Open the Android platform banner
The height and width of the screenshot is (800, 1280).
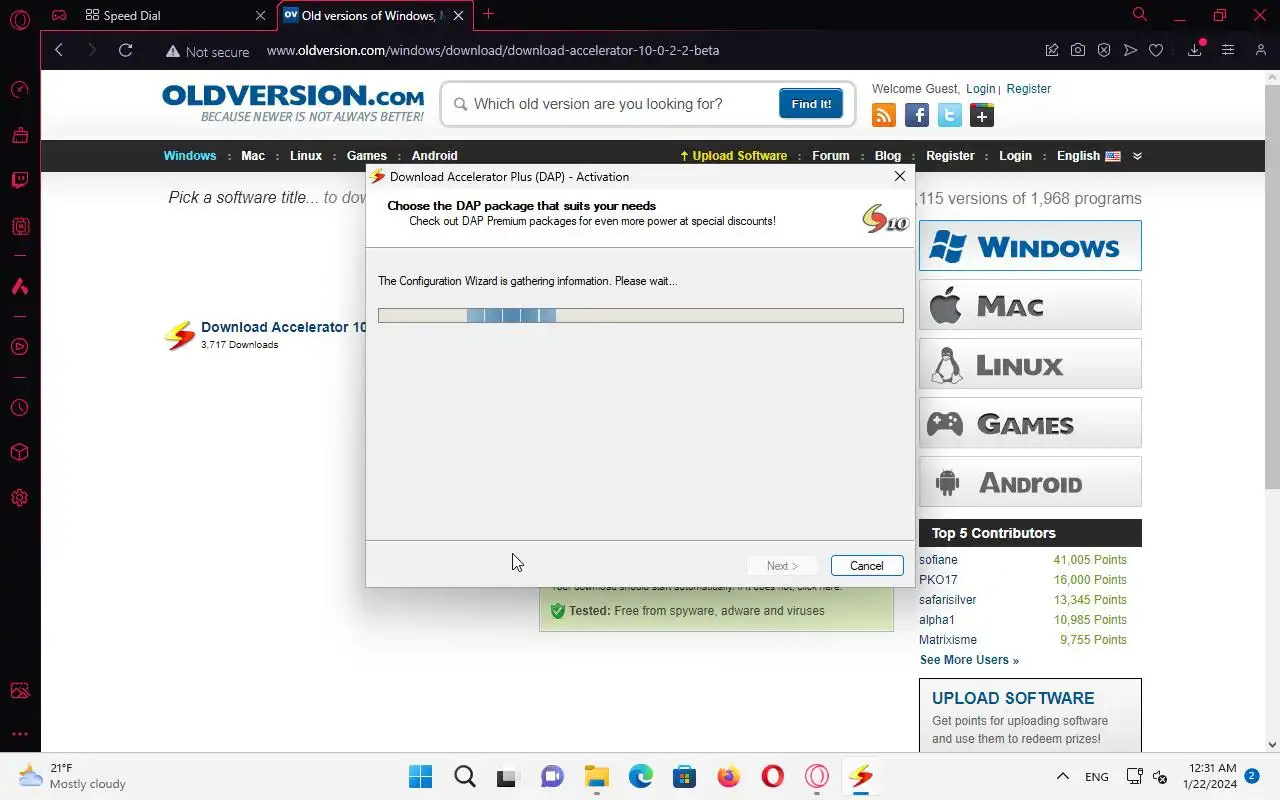pos(1030,482)
